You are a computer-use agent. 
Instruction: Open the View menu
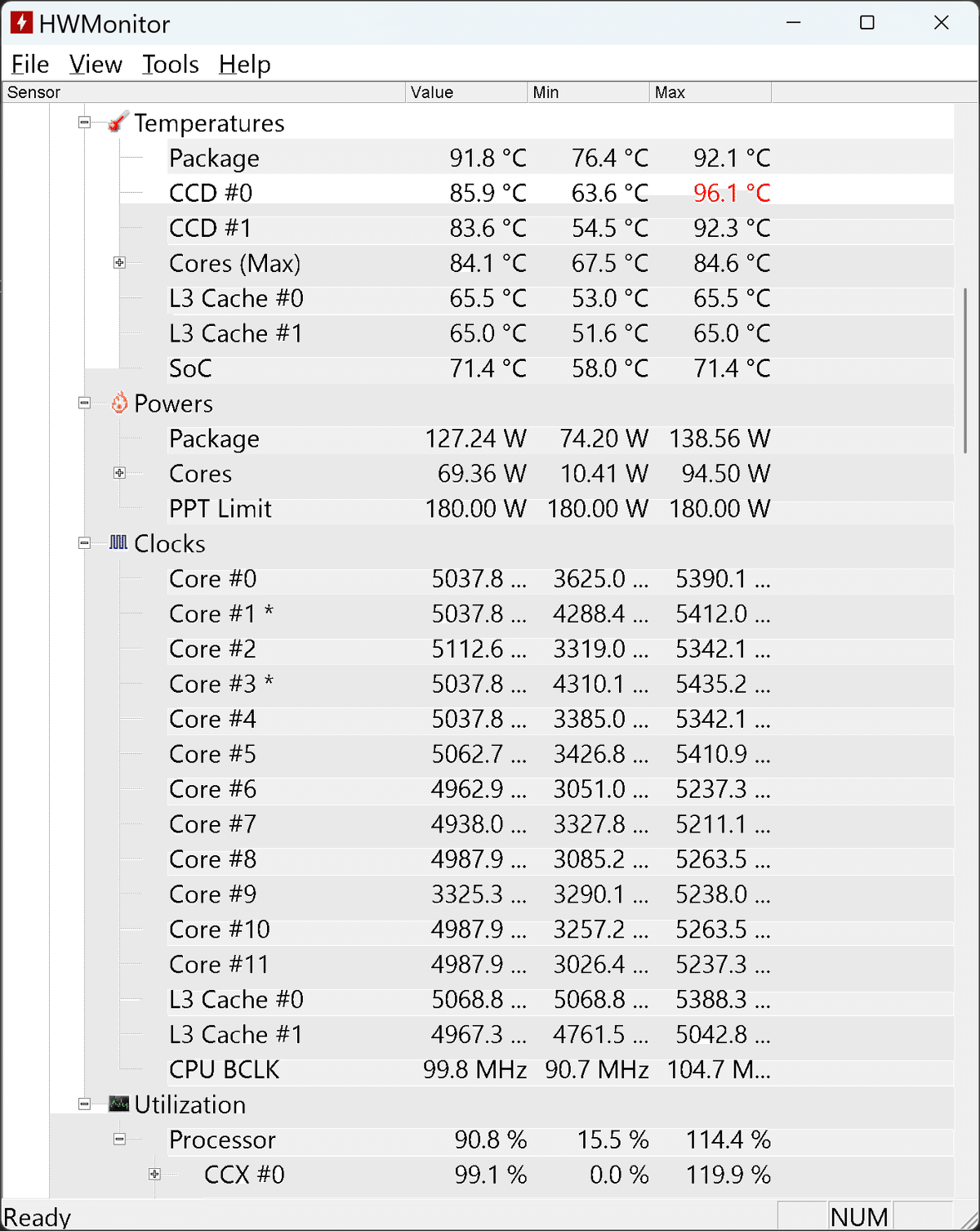click(x=96, y=64)
